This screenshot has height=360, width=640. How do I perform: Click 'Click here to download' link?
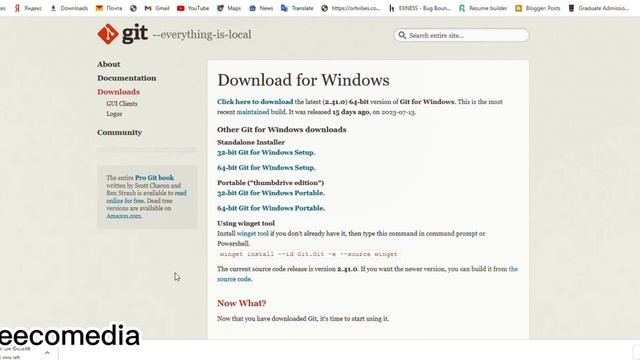click(x=255, y=102)
